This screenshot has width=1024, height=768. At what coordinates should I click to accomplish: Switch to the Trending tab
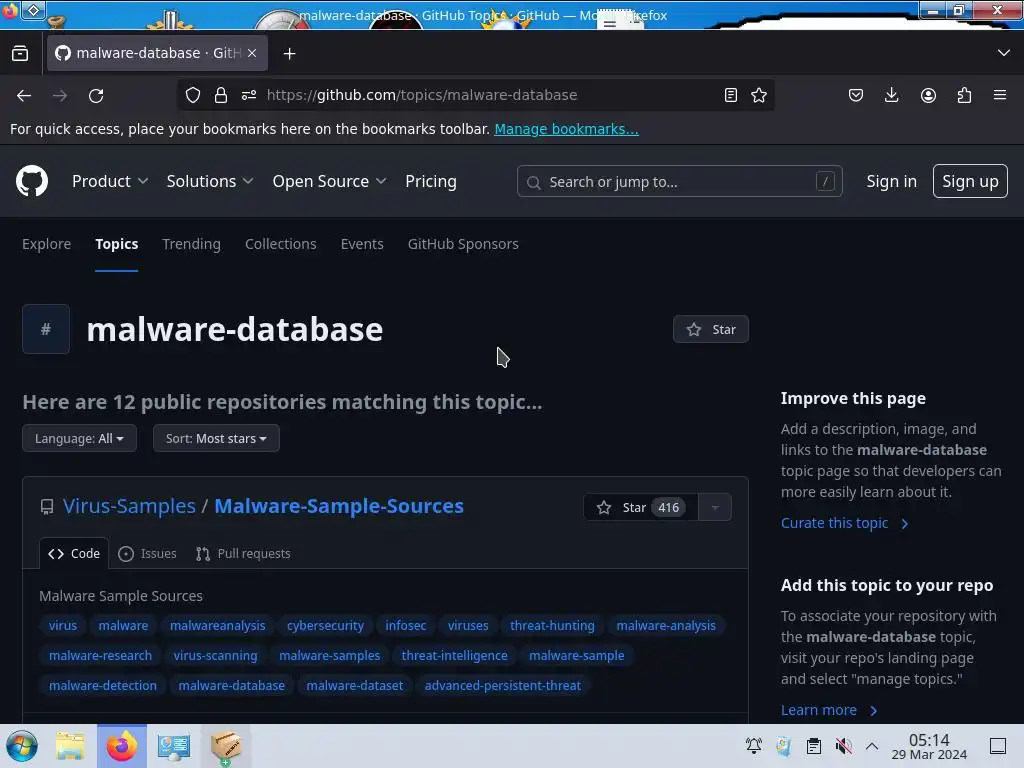coord(191,244)
